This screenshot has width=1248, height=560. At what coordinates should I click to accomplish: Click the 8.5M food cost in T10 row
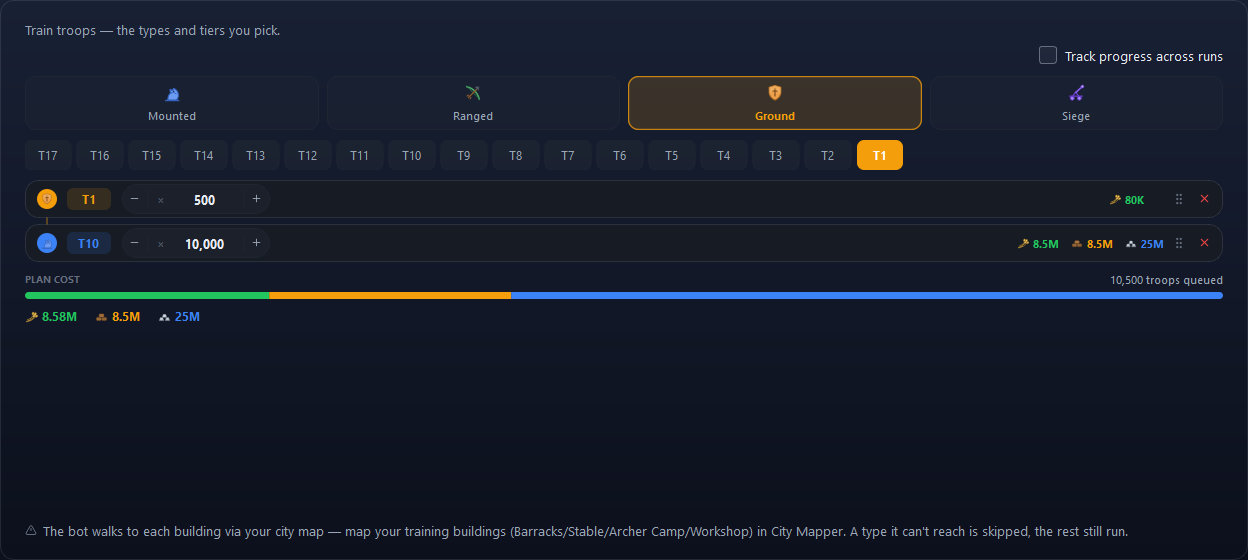(1038, 244)
